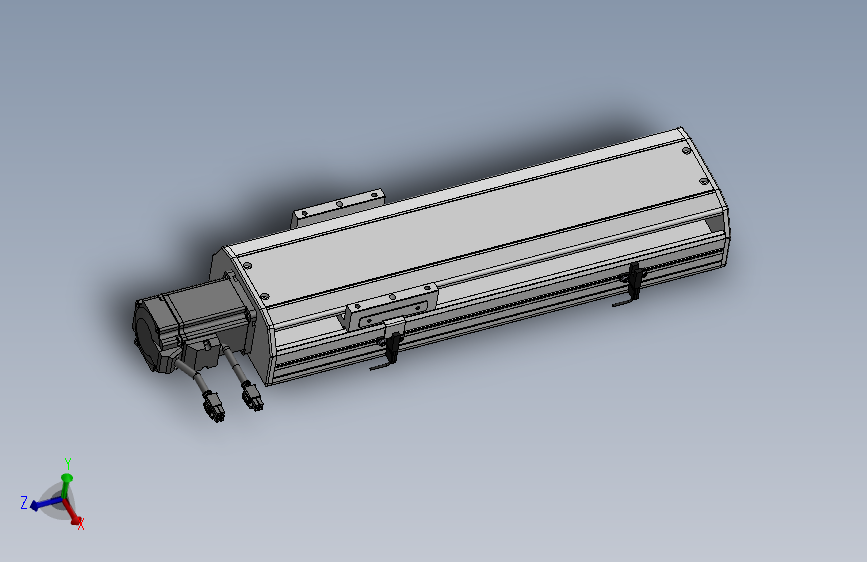Screen dimensions: 867x562
Task: Select the black sensor near the motor end
Action: tap(392, 347)
